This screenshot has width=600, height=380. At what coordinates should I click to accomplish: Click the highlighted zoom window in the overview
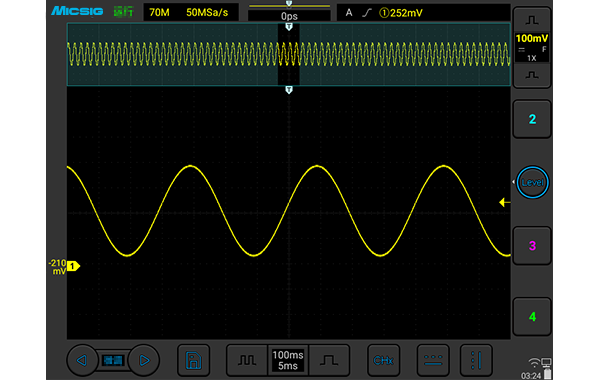coord(289,54)
